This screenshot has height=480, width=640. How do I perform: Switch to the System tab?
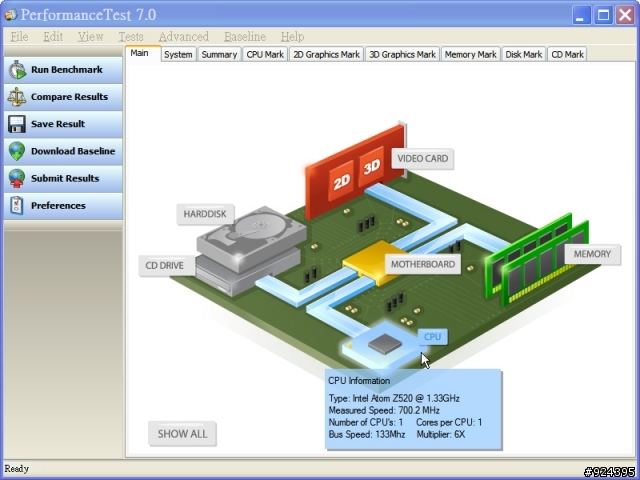click(178, 55)
